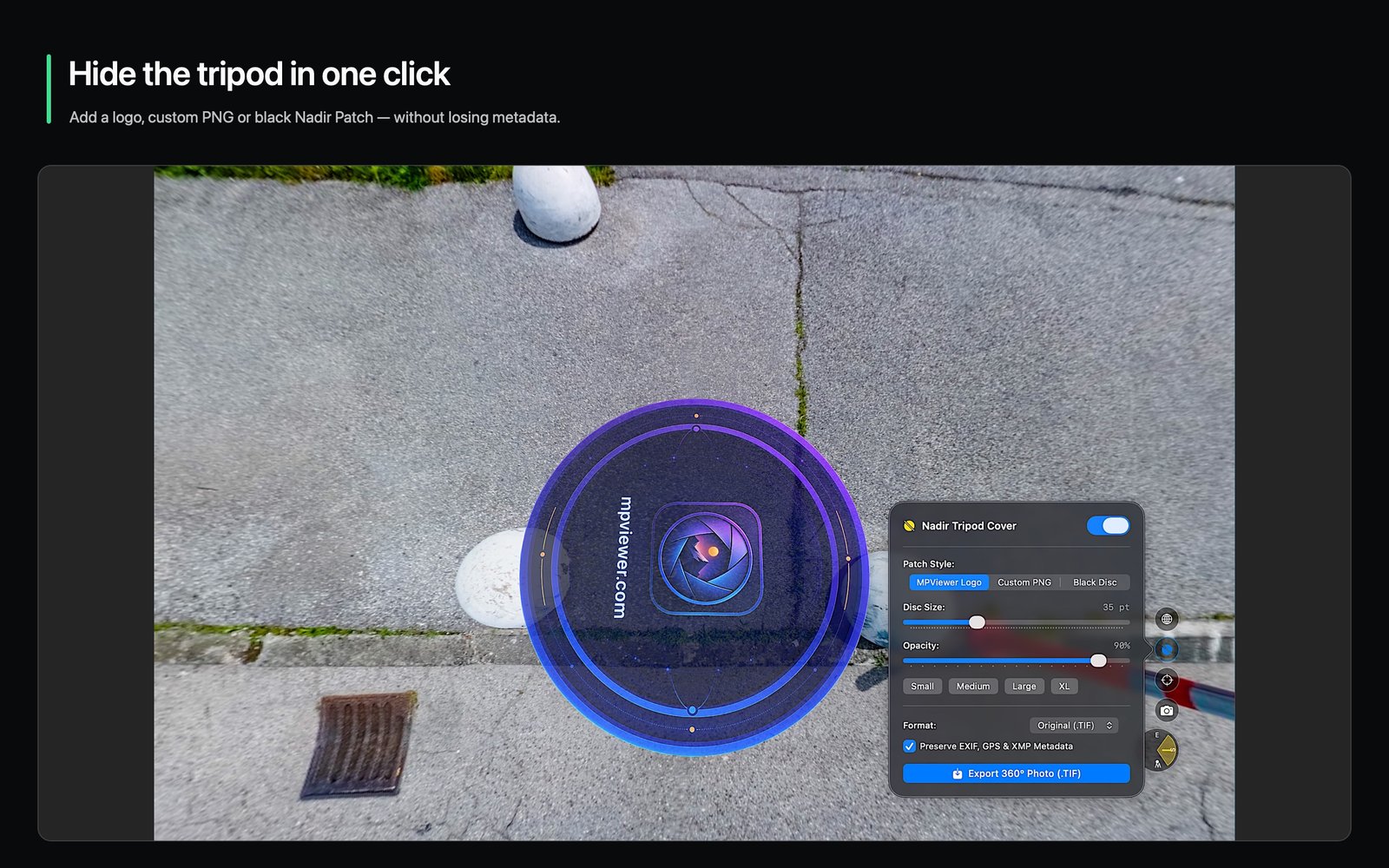Image resolution: width=1389 pixels, height=868 pixels.
Task: Apply the Large disc size preset
Action: pyautogui.click(x=1024, y=687)
